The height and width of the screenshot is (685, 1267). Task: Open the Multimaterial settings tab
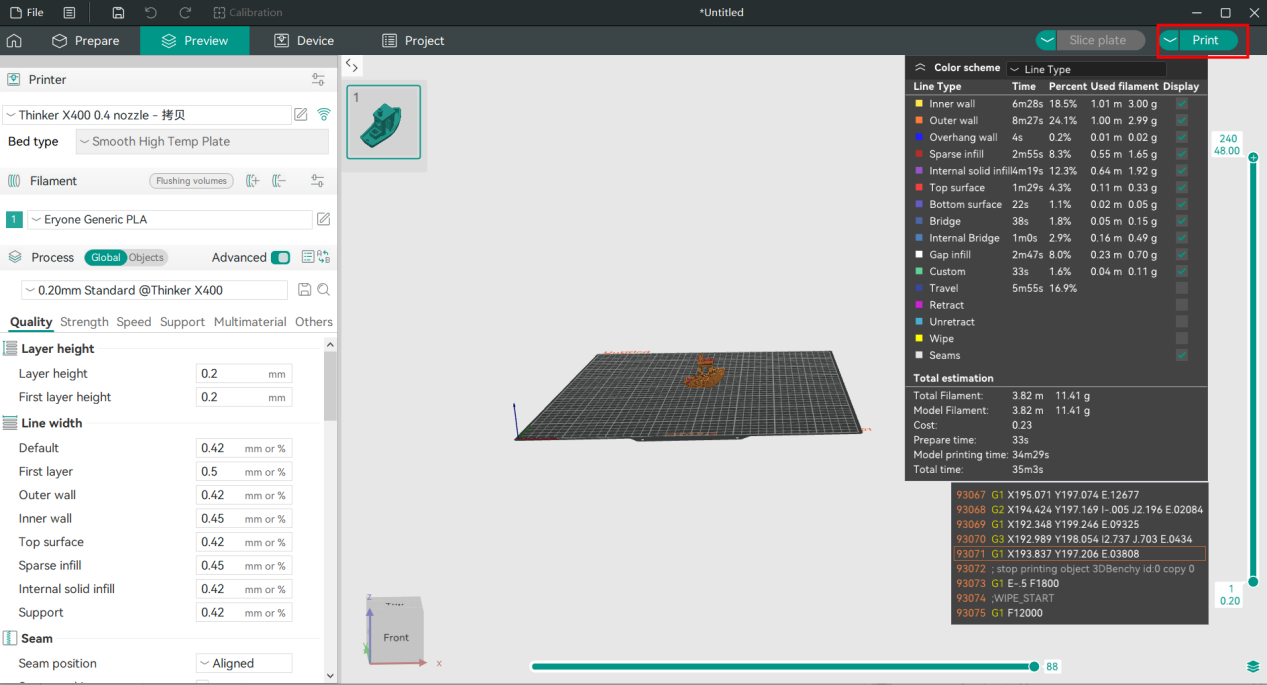pyautogui.click(x=250, y=322)
